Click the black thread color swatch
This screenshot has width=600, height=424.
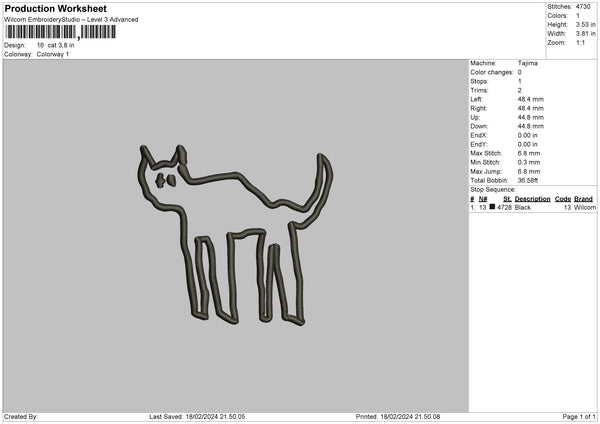(492, 207)
